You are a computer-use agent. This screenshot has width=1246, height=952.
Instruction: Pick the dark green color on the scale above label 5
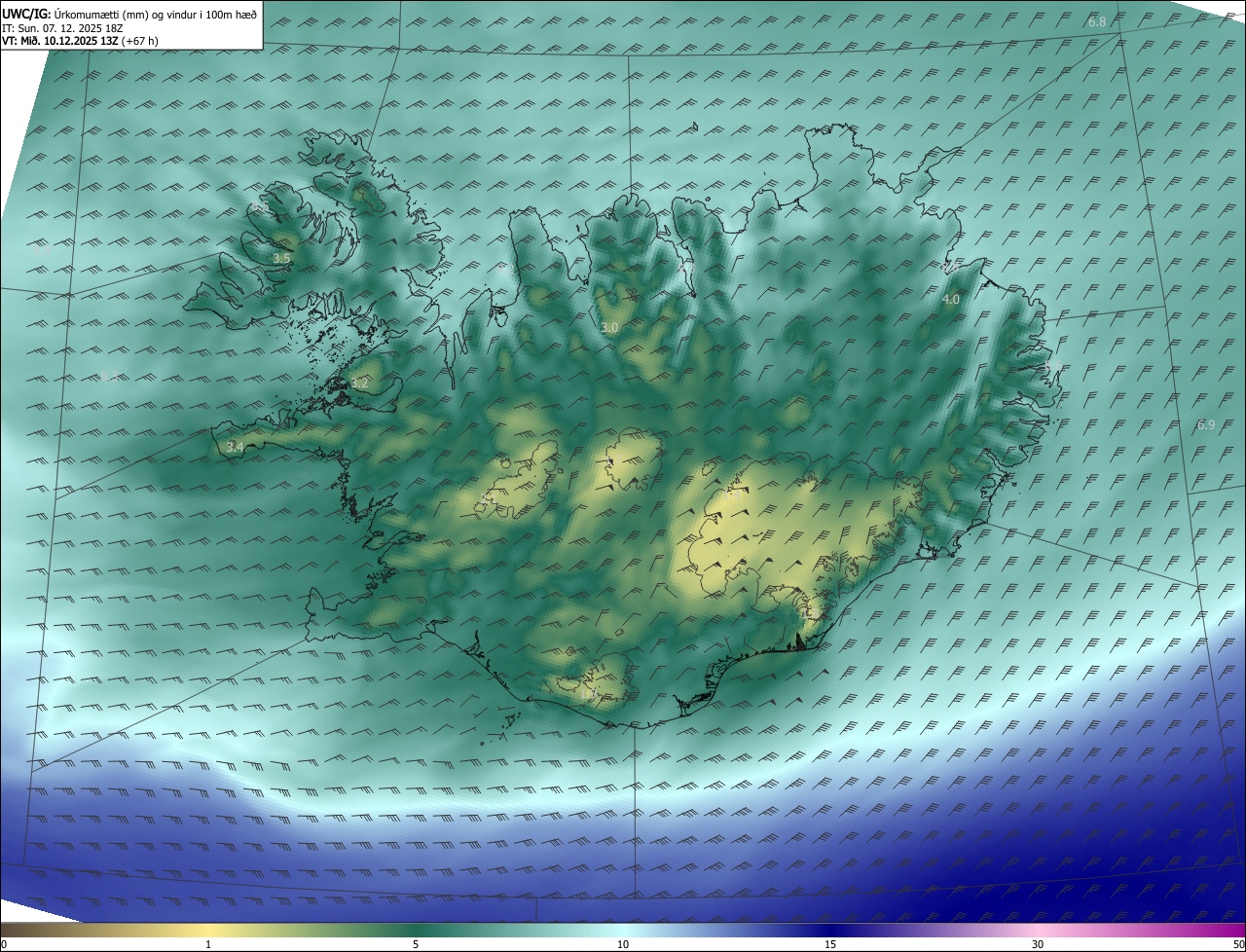click(x=416, y=930)
